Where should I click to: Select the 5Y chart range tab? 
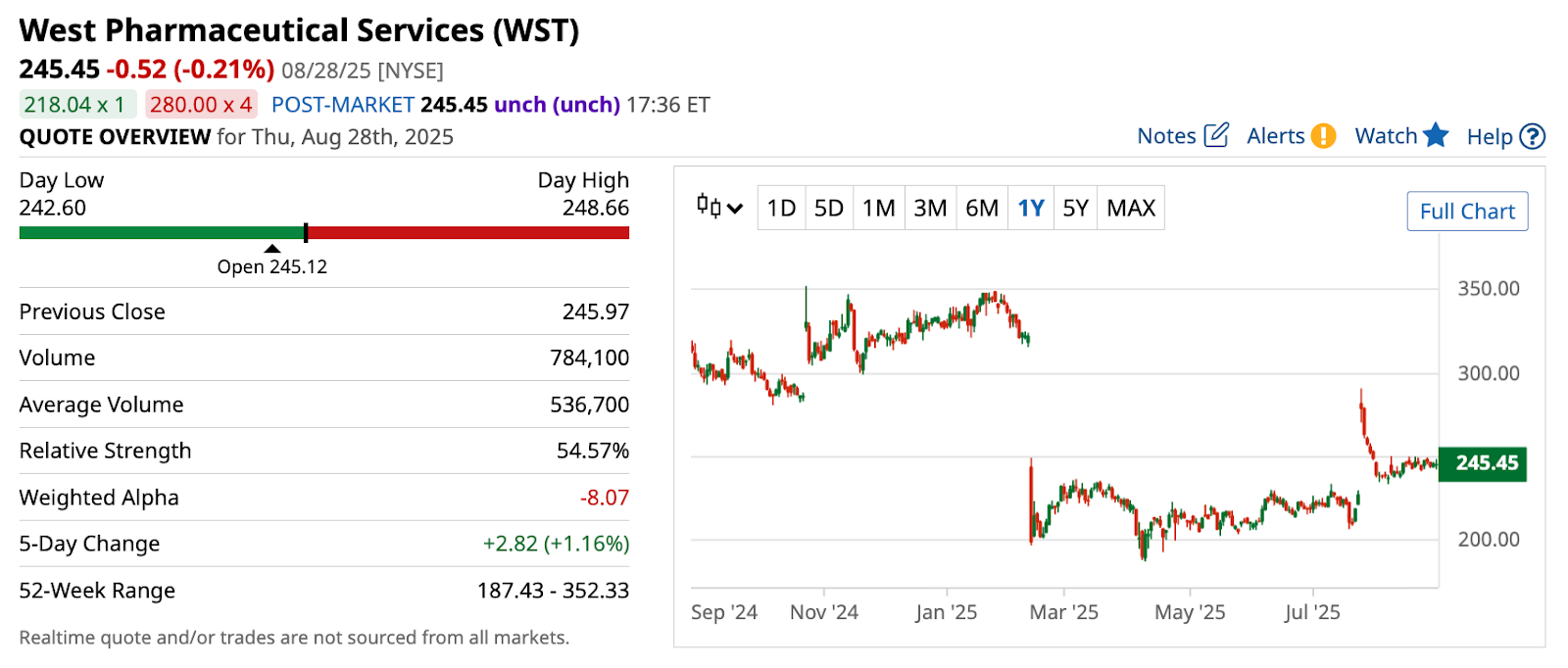(1076, 208)
